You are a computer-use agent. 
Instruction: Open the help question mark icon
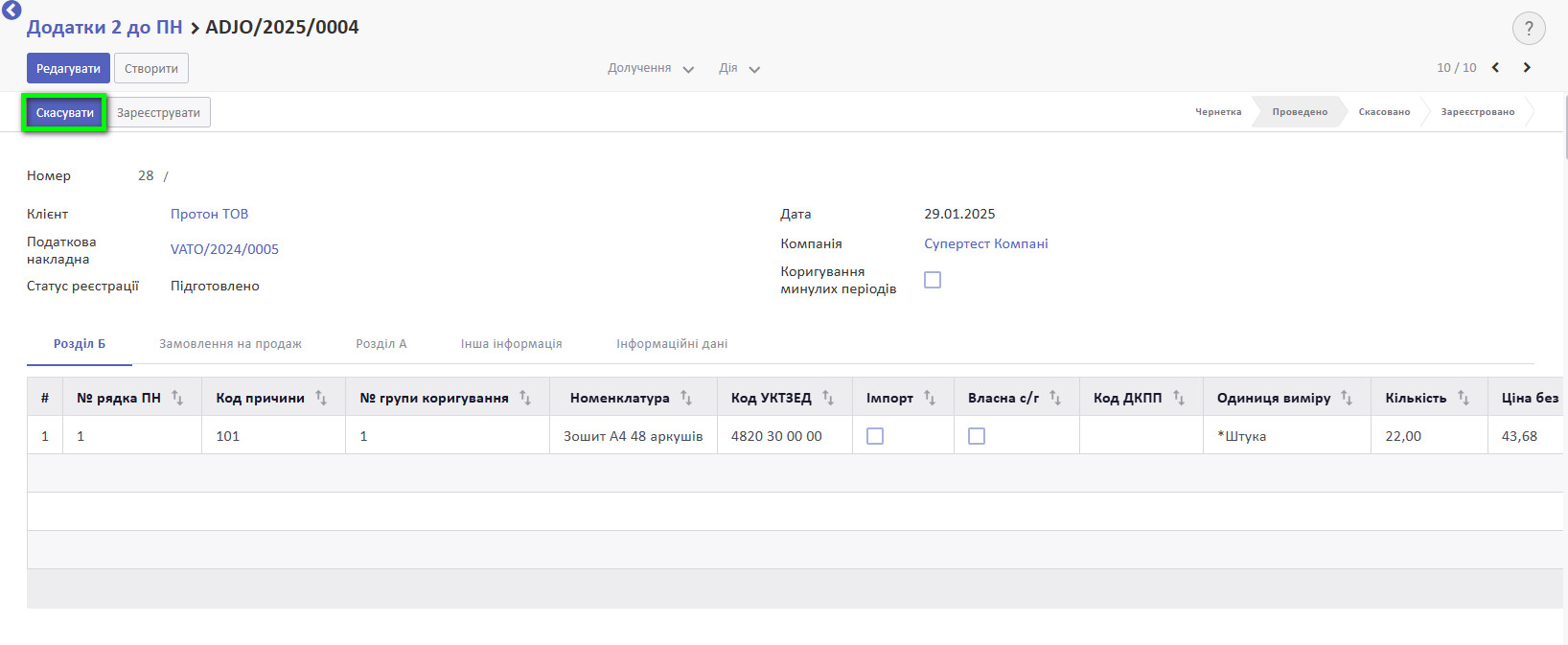1529,29
